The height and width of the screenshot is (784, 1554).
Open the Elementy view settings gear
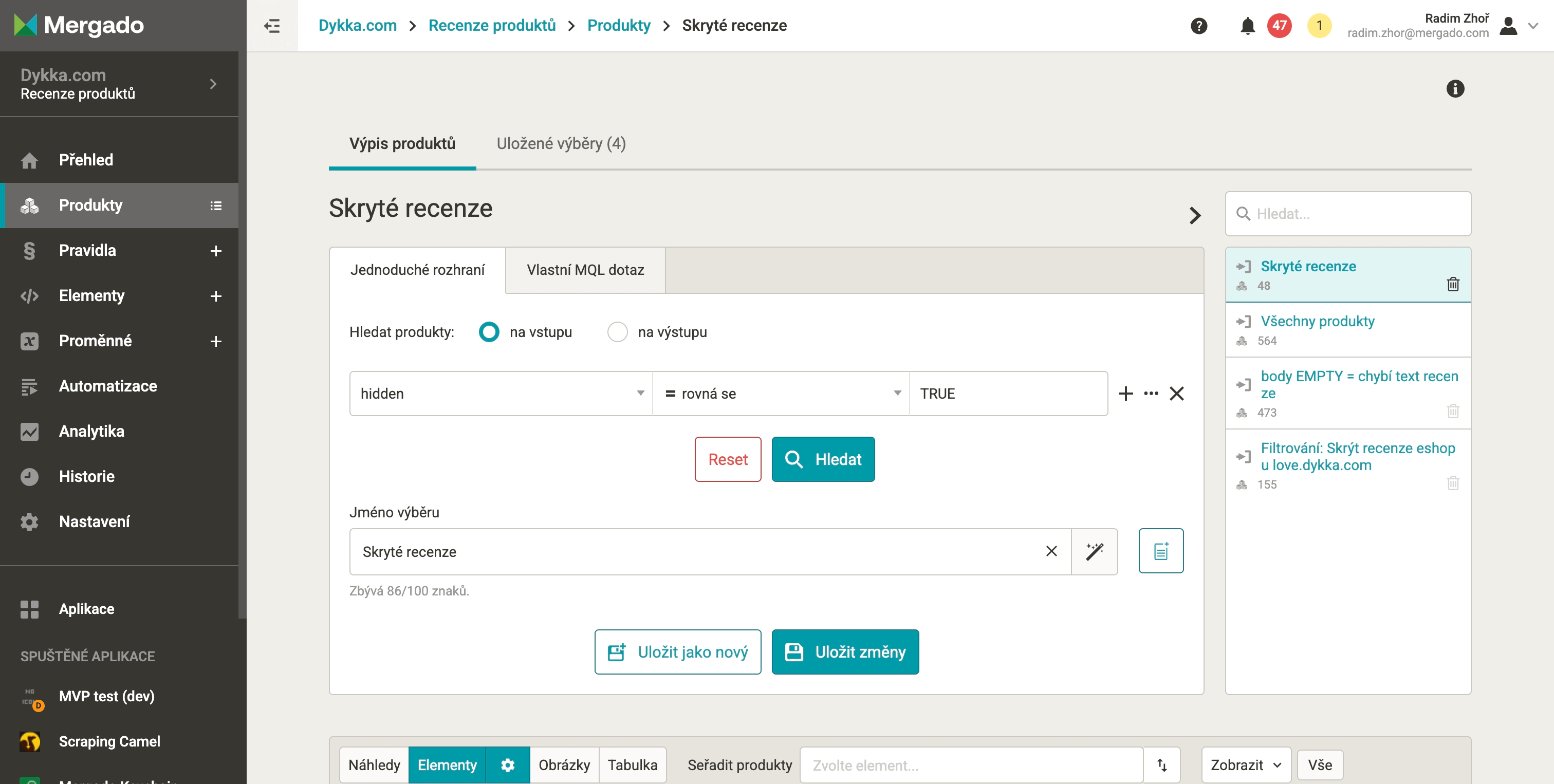pyautogui.click(x=507, y=764)
